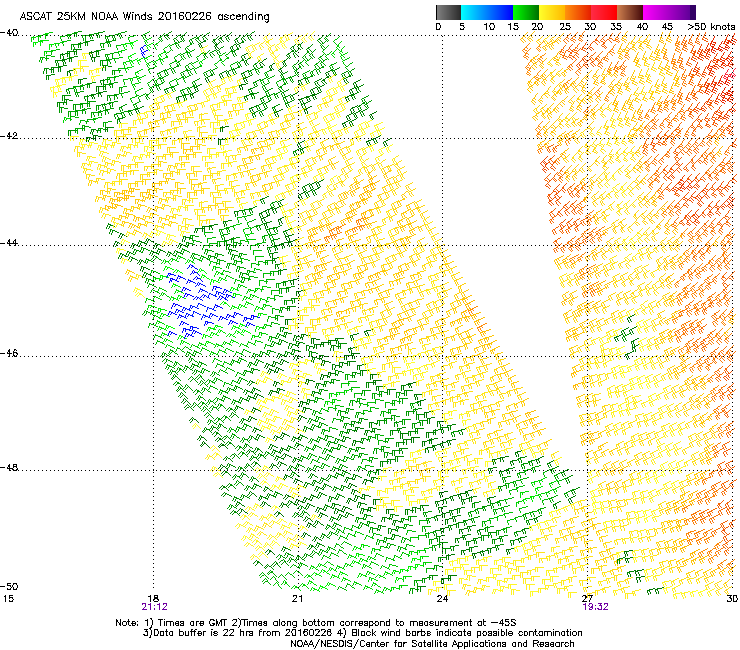
Task: Click the NOAA/NESDIS credit line
Action: 432,644
